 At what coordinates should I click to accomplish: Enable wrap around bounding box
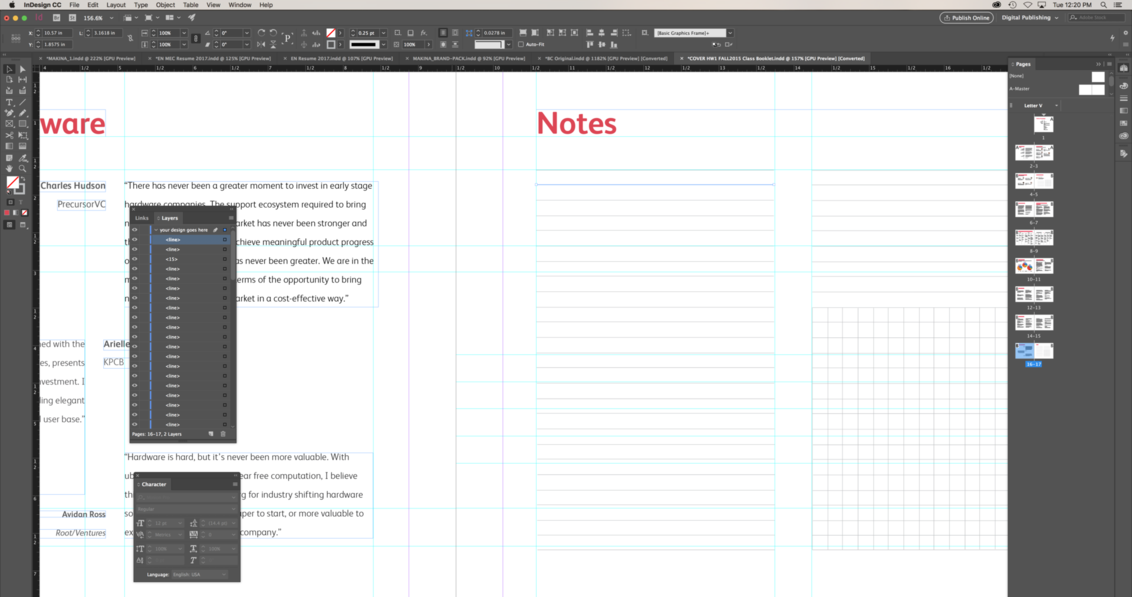coord(455,33)
